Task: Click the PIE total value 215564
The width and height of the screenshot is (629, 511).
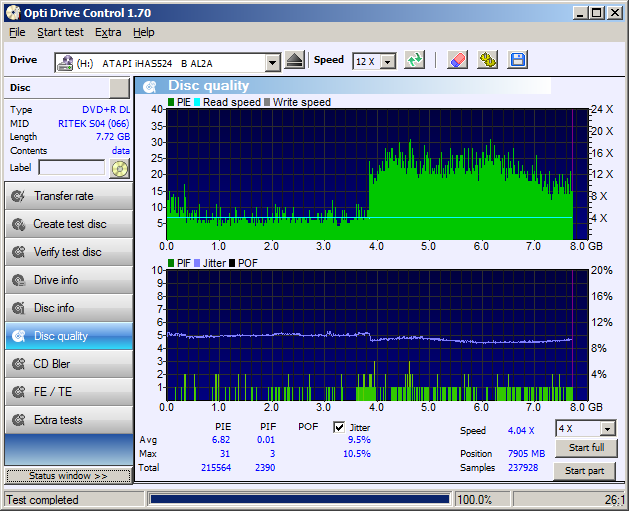Action: pos(216,468)
